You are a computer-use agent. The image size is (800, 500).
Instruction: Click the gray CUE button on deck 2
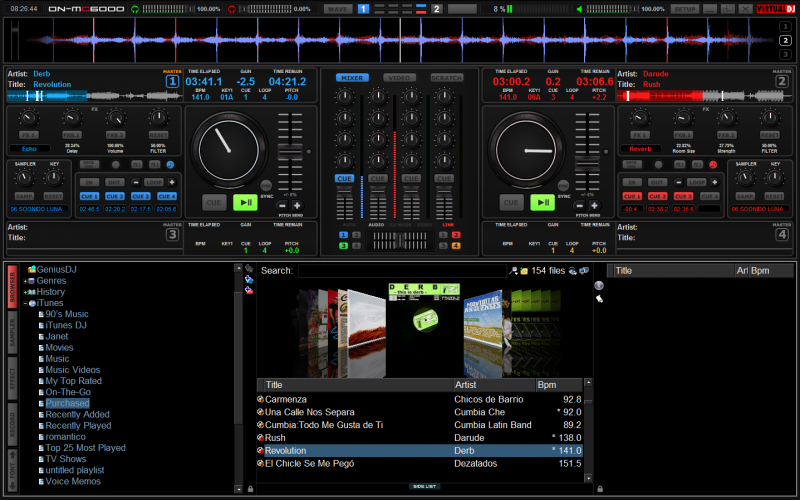tap(511, 203)
